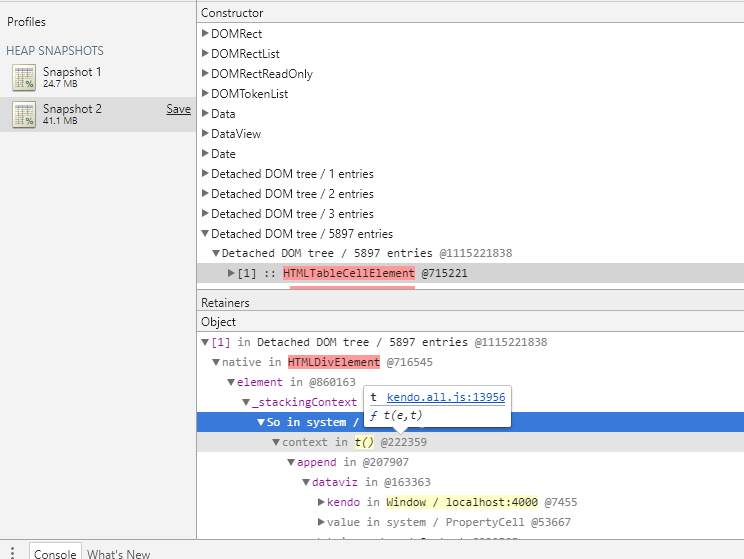
Task: Select the Snapshot 2 heap snapshot icon
Action: pos(24,115)
